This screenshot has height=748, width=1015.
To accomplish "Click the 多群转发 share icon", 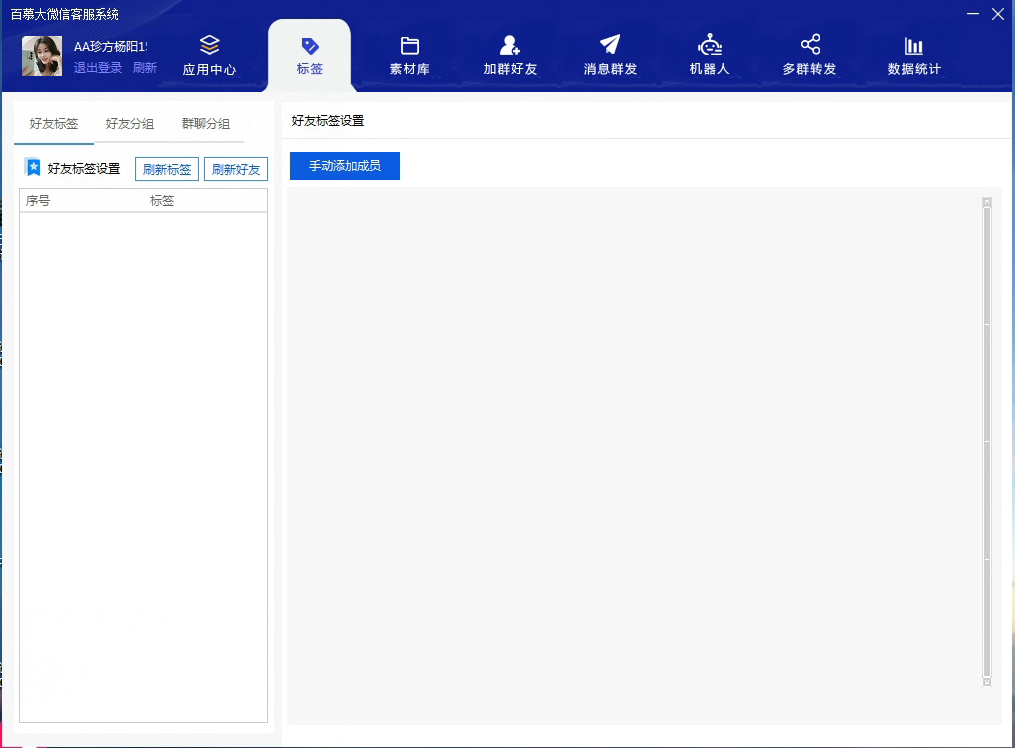I will (810, 45).
